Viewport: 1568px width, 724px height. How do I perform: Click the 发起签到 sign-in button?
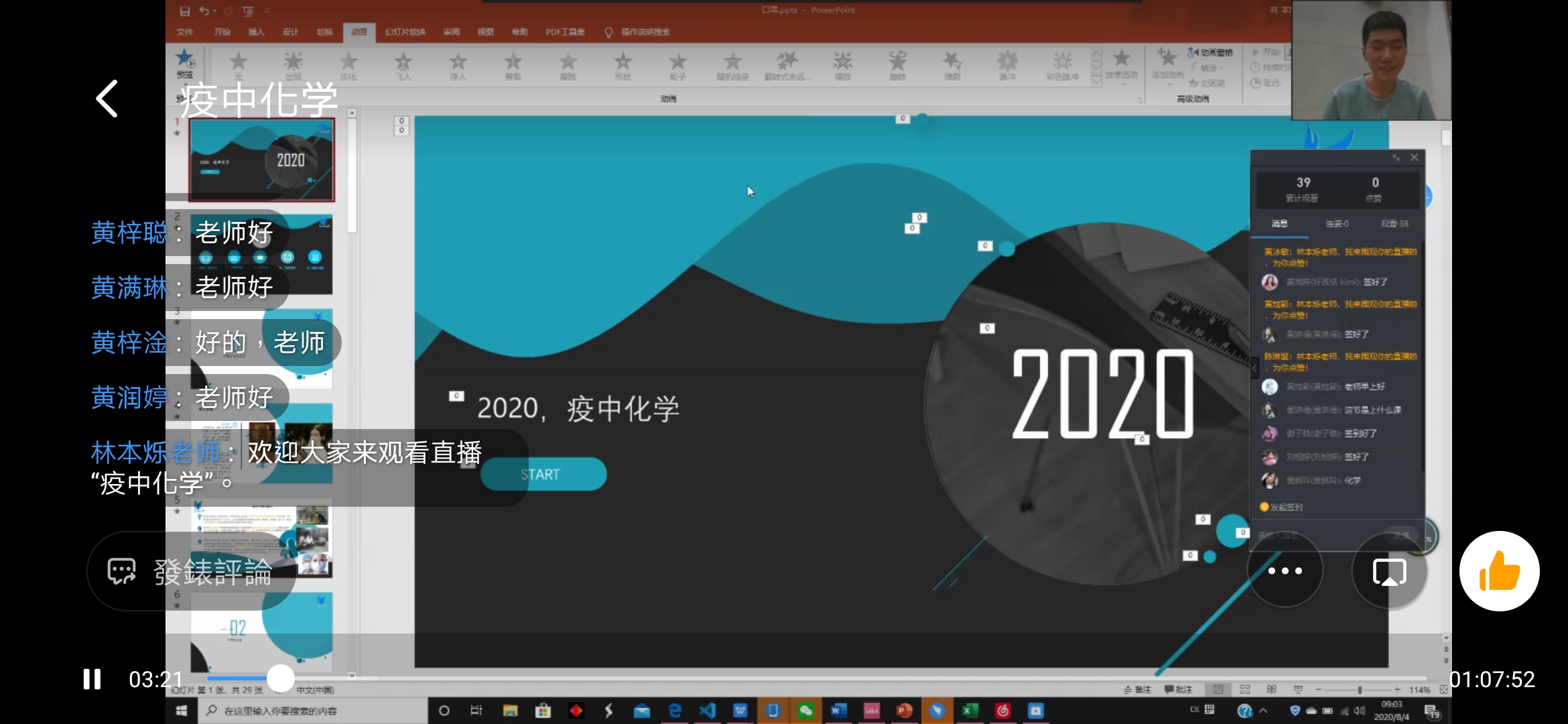coord(1281,507)
